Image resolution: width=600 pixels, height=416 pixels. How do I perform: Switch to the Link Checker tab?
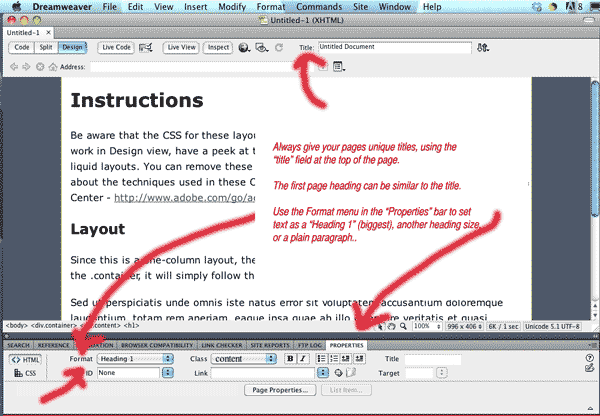pyautogui.click(x=222, y=345)
